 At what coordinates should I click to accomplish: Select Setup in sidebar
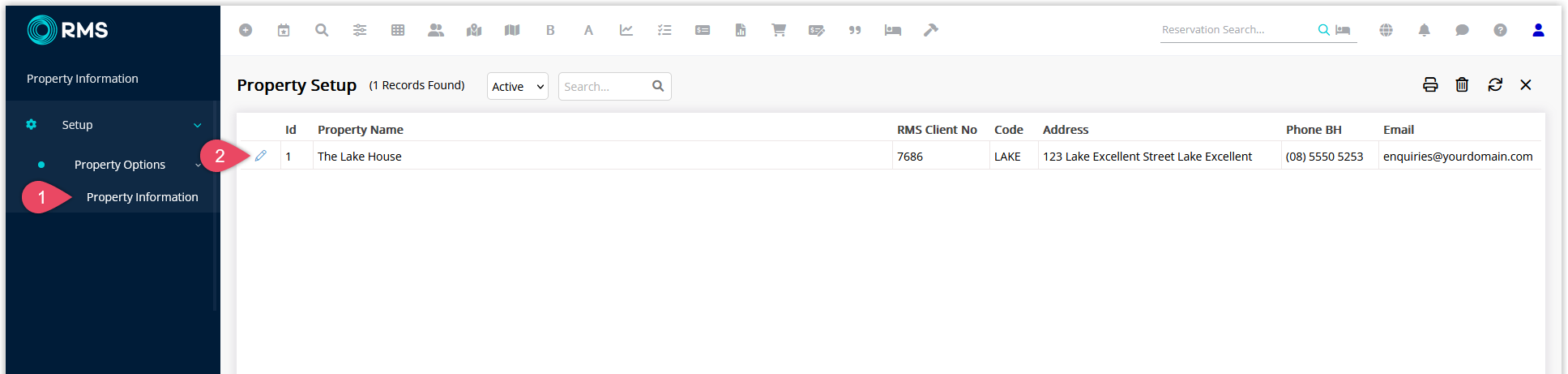77,125
